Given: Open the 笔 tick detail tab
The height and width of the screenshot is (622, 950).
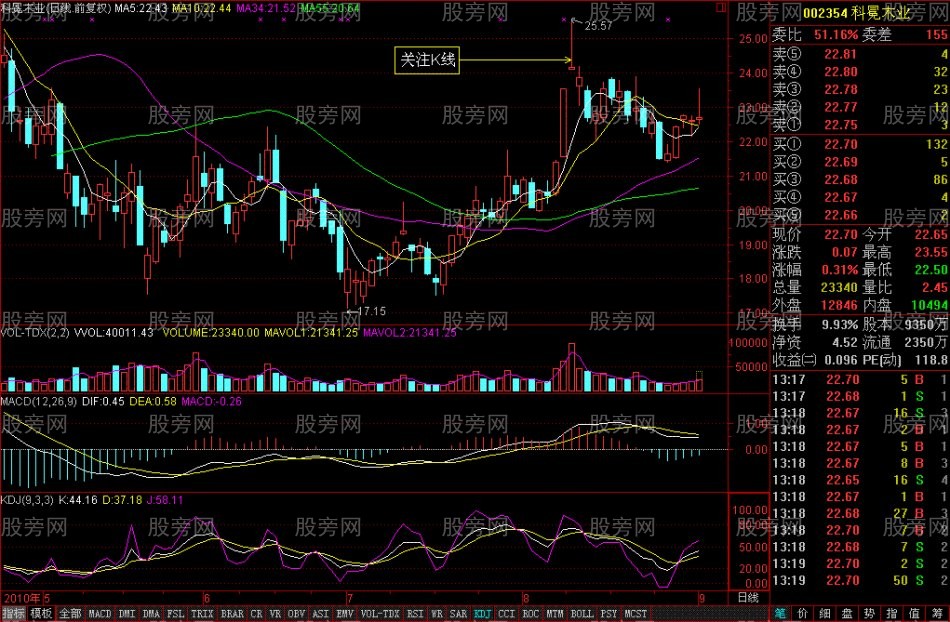Looking at the screenshot, I should click(780, 614).
